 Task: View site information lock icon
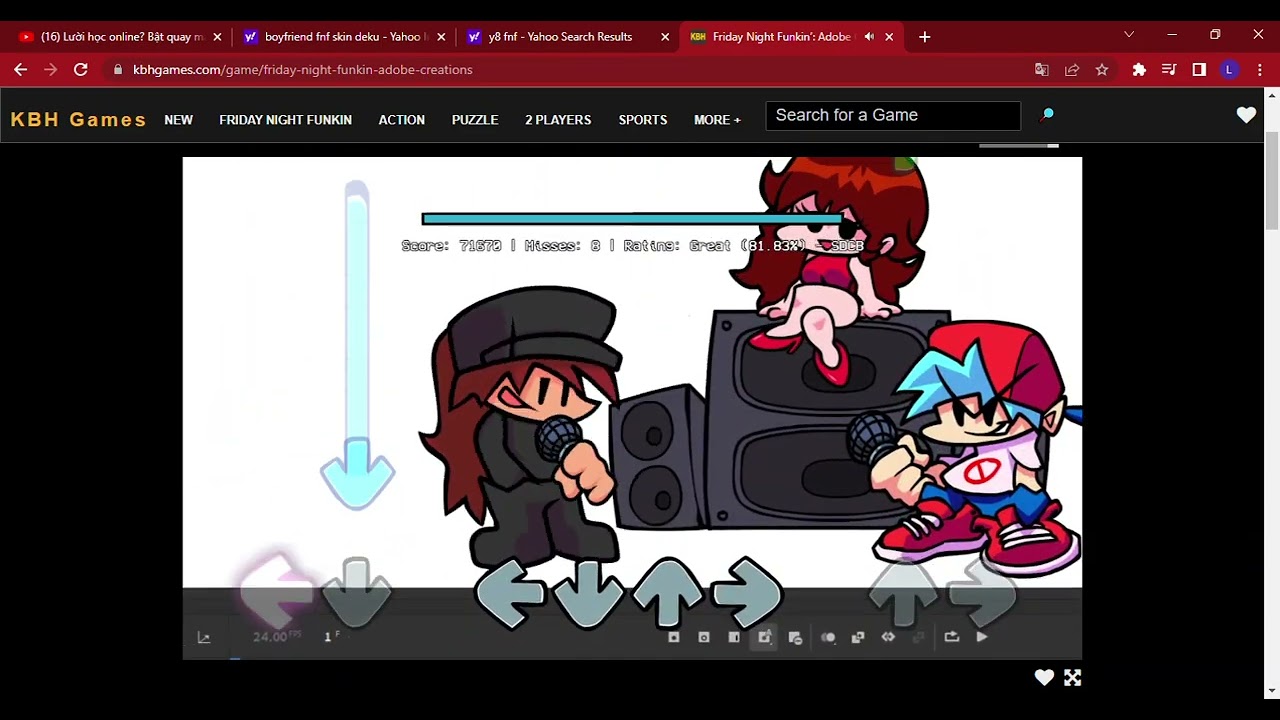coord(118,70)
